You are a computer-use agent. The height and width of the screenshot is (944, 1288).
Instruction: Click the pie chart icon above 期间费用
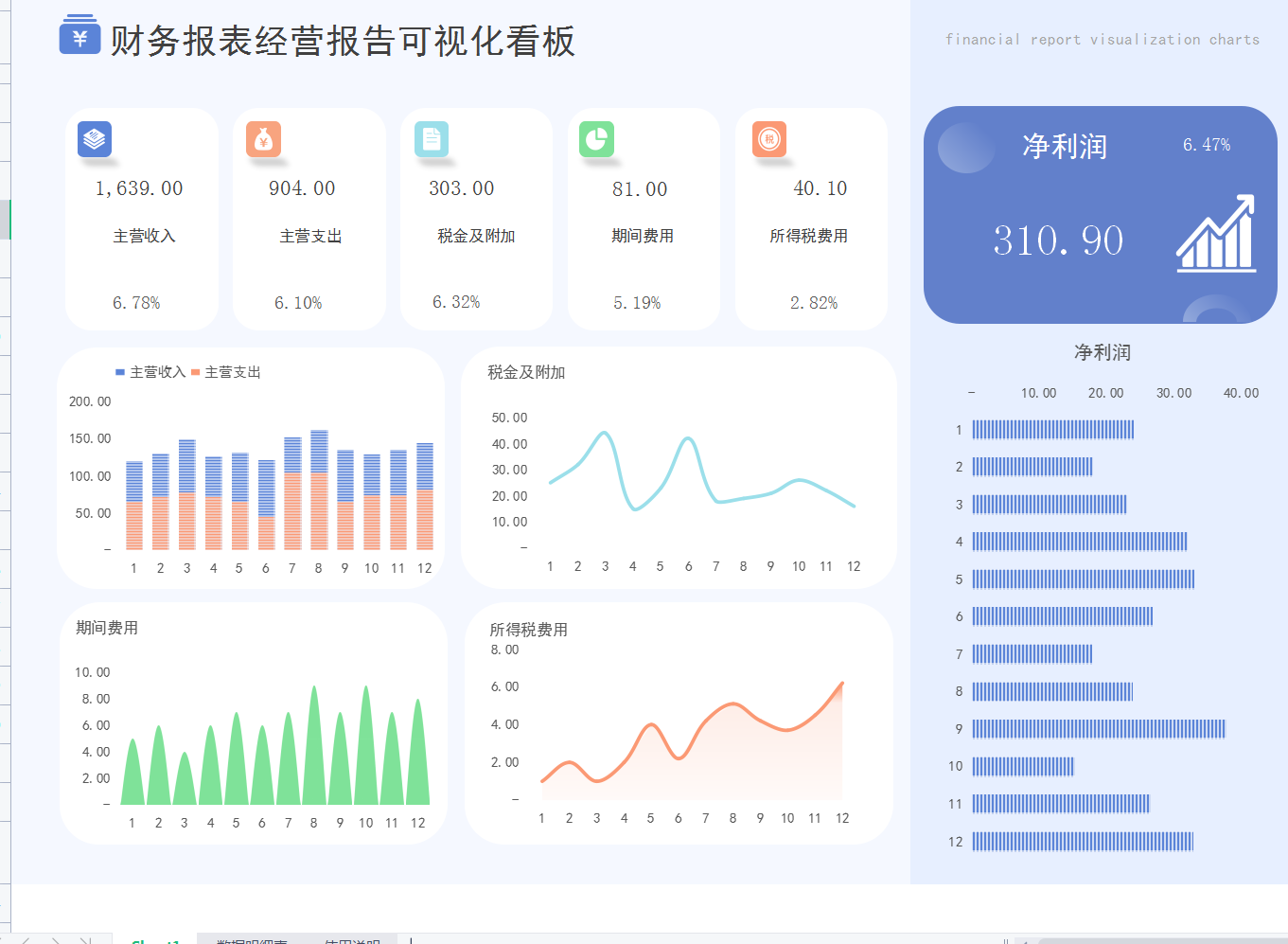coord(597,138)
